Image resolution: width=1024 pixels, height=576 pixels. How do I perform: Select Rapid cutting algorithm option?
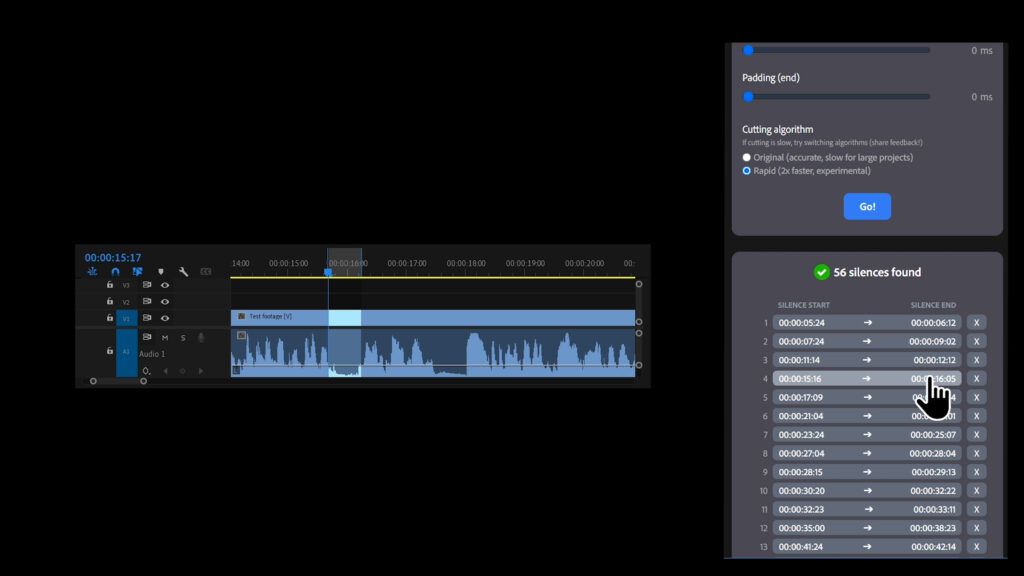point(747,171)
